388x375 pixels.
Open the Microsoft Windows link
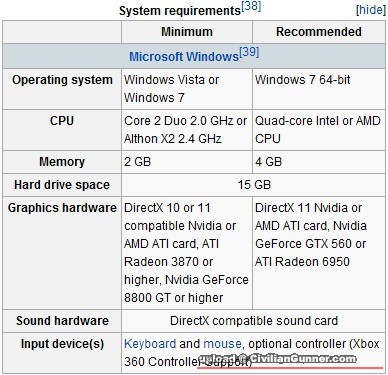click(184, 56)
